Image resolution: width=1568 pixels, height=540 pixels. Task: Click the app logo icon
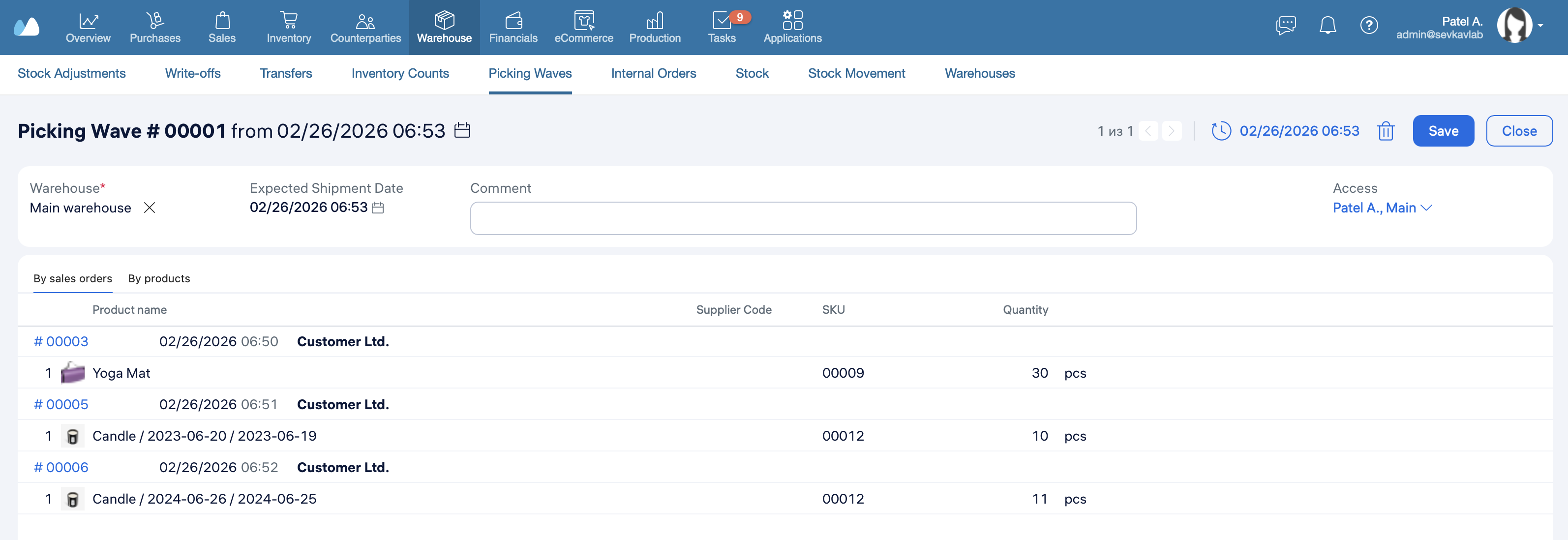point(26,28)
